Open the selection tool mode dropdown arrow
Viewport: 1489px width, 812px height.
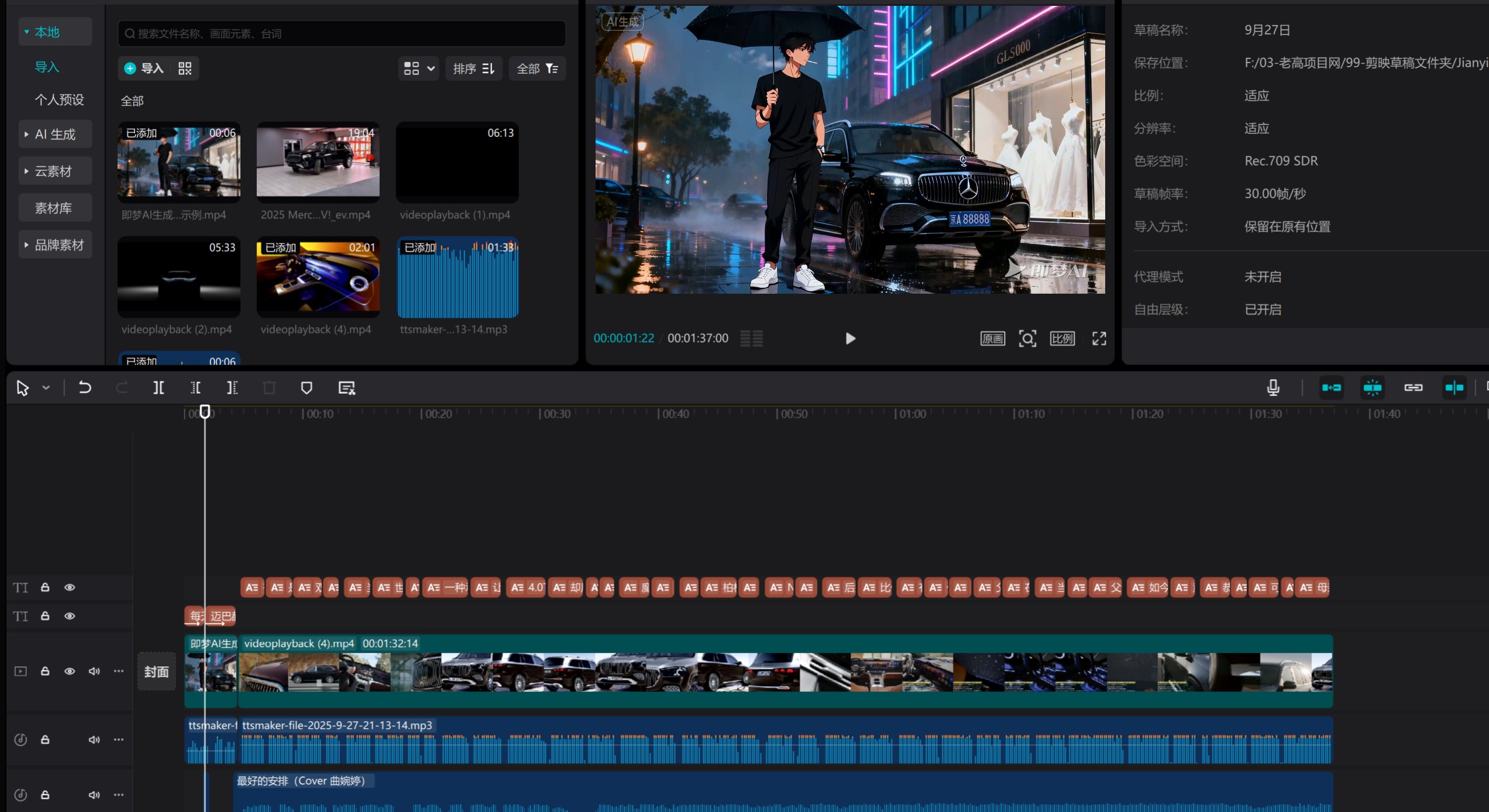coord(46,388)
